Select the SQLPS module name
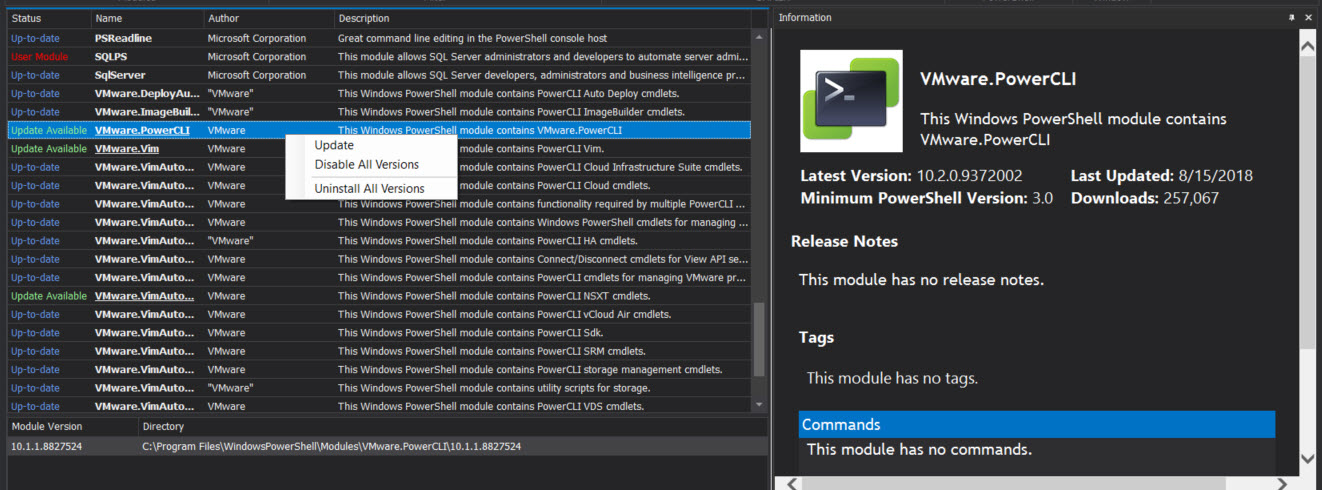The height and width of the screenshot is (490, 1322). [111, 57]
